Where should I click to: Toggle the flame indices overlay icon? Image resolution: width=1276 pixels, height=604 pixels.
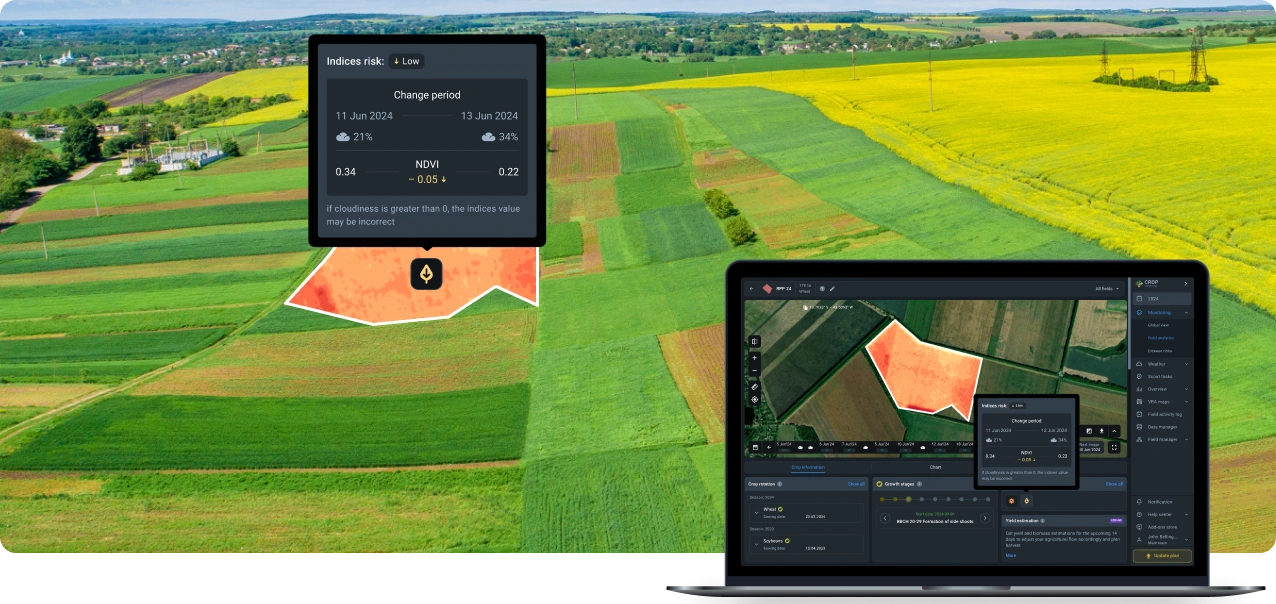tap(1026, 501)
